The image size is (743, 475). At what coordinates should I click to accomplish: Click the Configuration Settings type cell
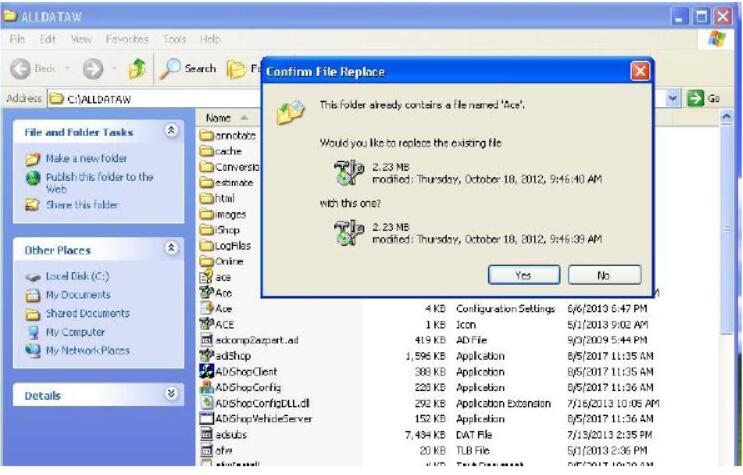point(506,309)
